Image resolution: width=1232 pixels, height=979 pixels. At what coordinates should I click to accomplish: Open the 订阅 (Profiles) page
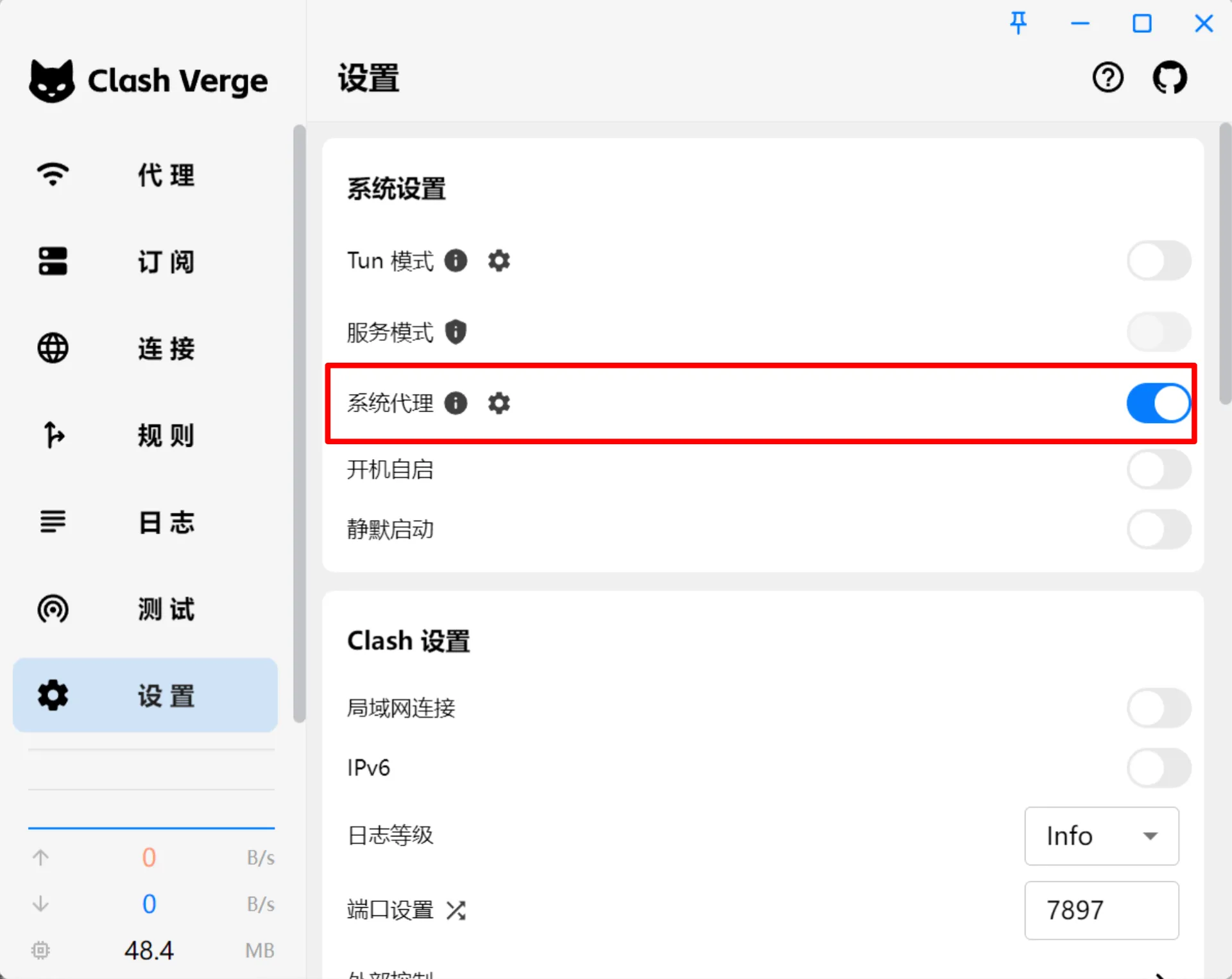[145, 261]
